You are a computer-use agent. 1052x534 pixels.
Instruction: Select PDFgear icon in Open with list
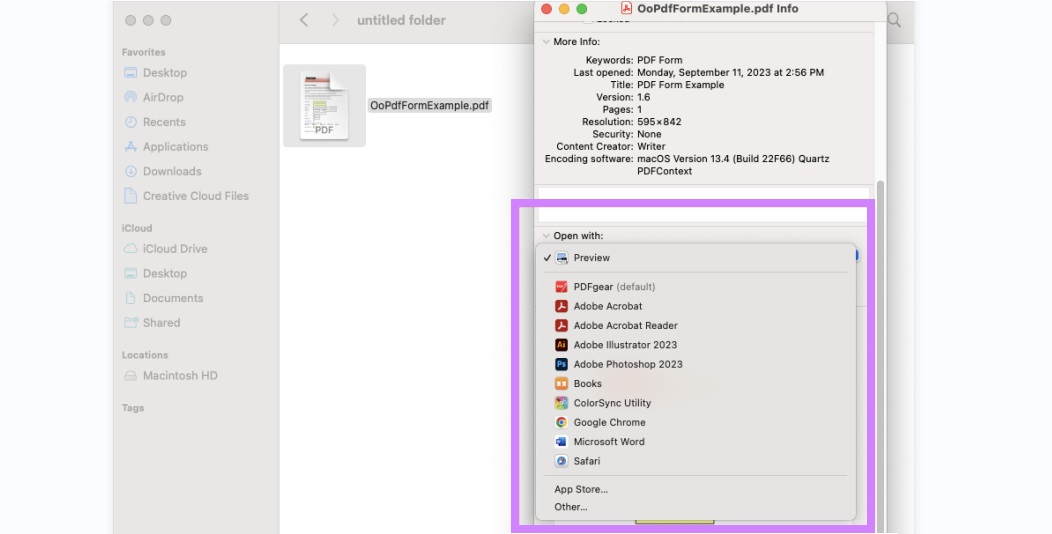tap(561, 286)
